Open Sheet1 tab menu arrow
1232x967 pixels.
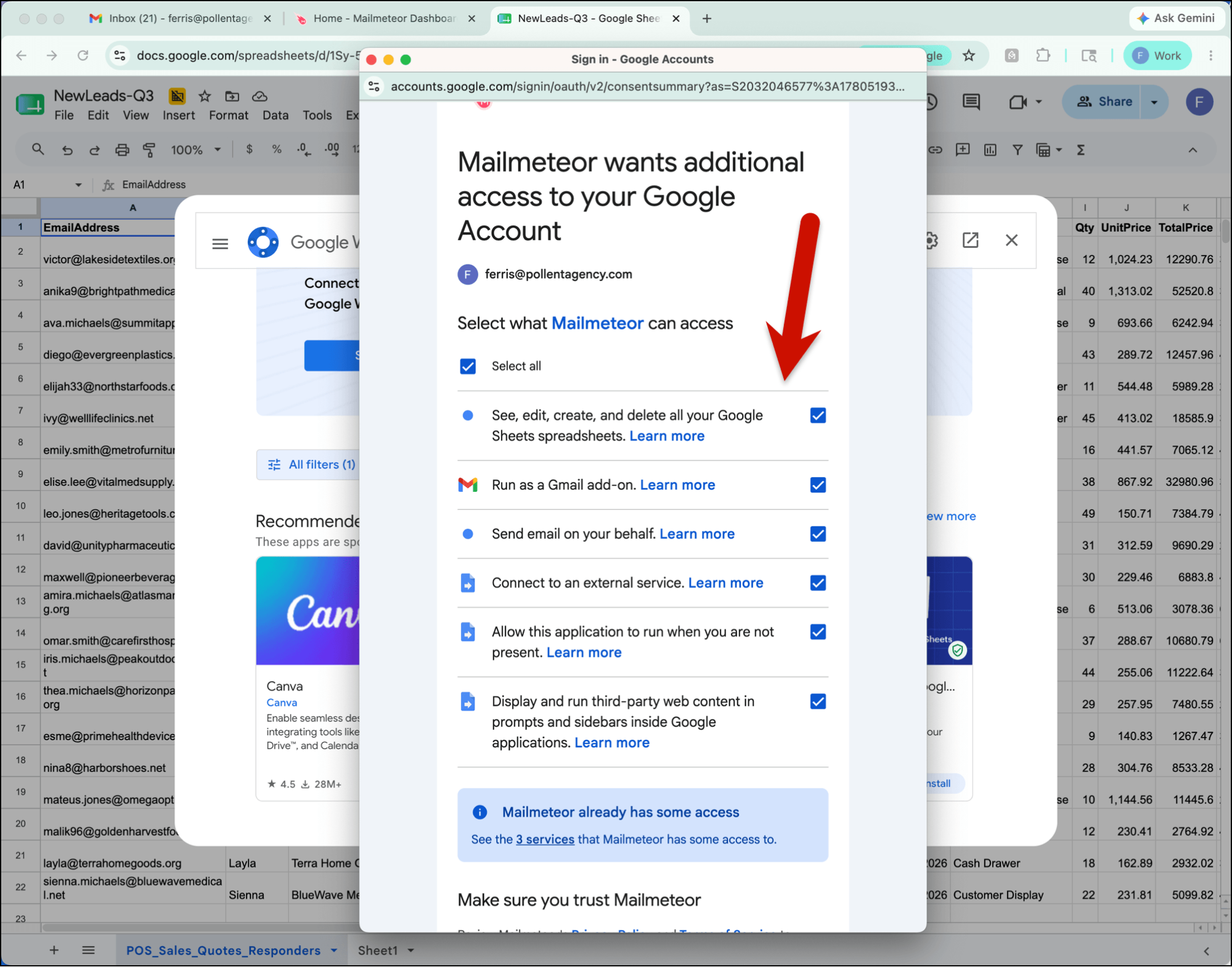coord(410,950)
